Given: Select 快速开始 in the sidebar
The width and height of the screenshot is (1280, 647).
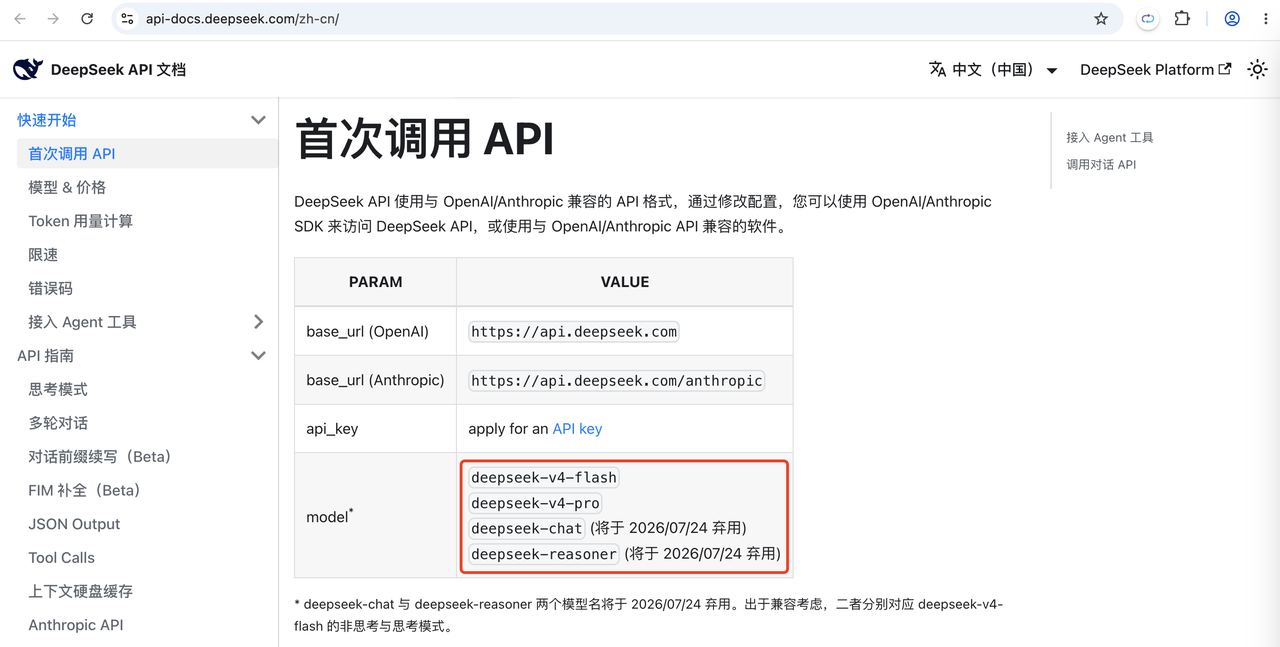Looking at the screenshot, I should tap(47, 120).
